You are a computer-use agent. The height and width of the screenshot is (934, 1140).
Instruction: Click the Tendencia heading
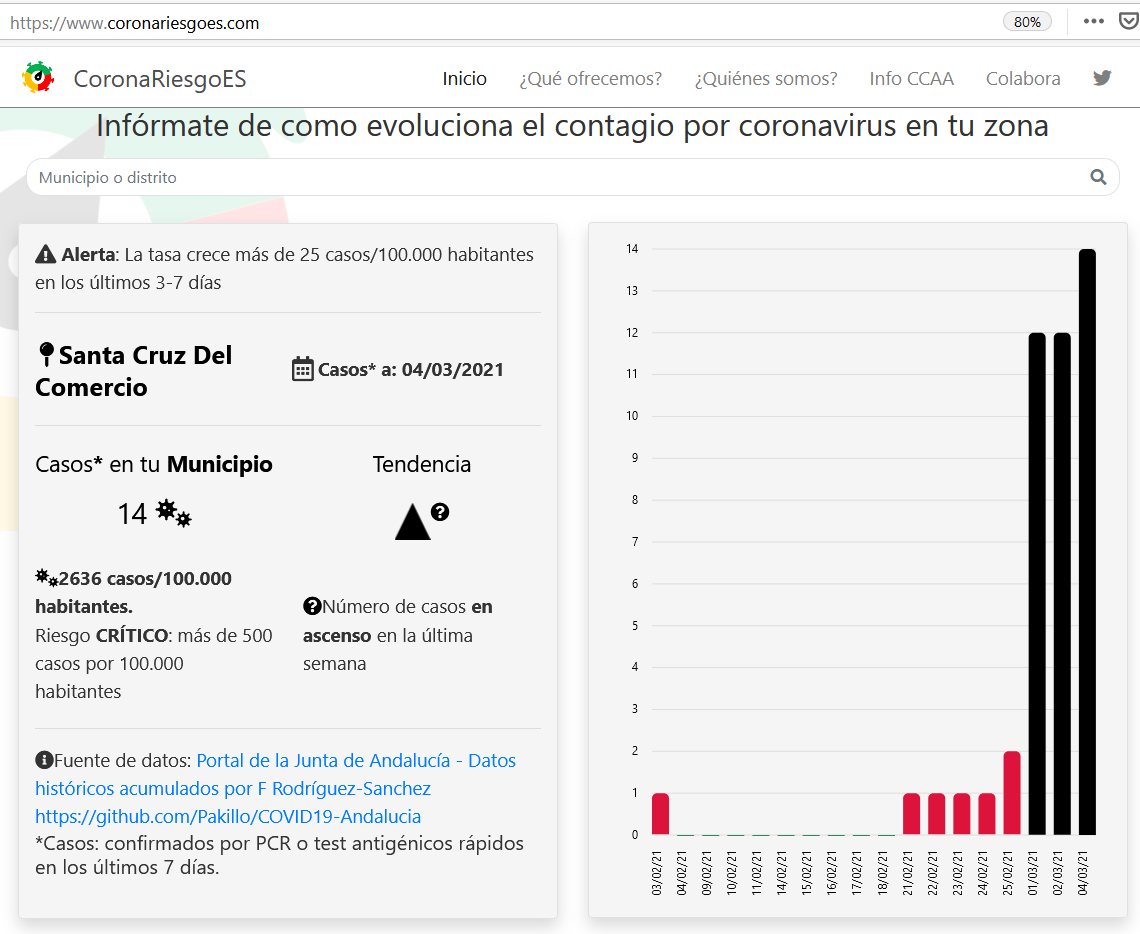(422, 464)
